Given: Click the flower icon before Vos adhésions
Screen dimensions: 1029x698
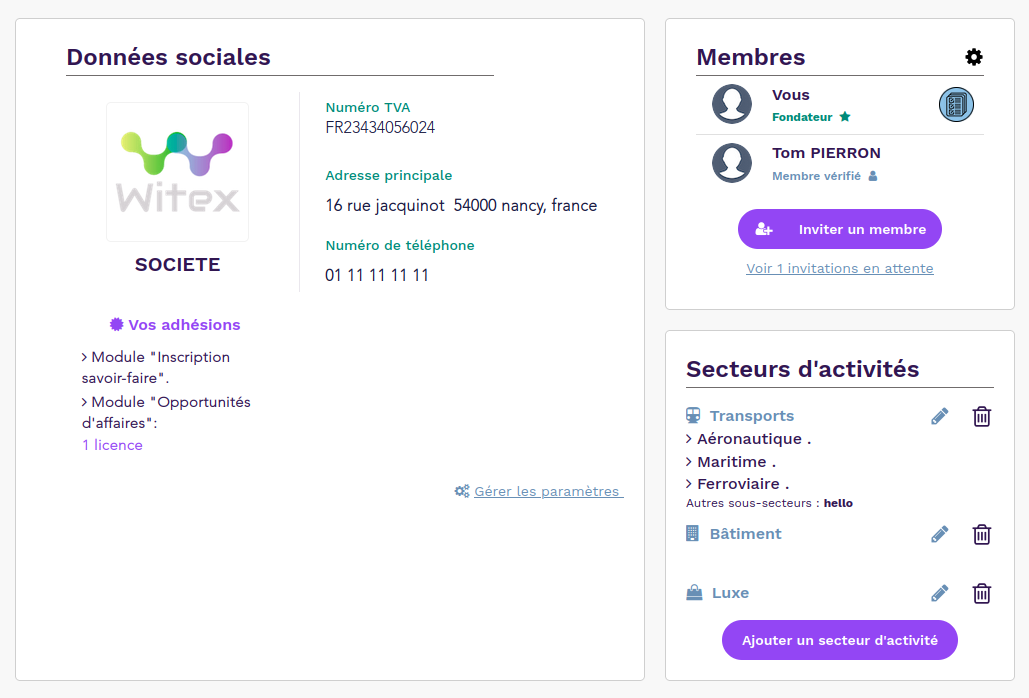Looking at the screenshot, I should pos(115,324).
